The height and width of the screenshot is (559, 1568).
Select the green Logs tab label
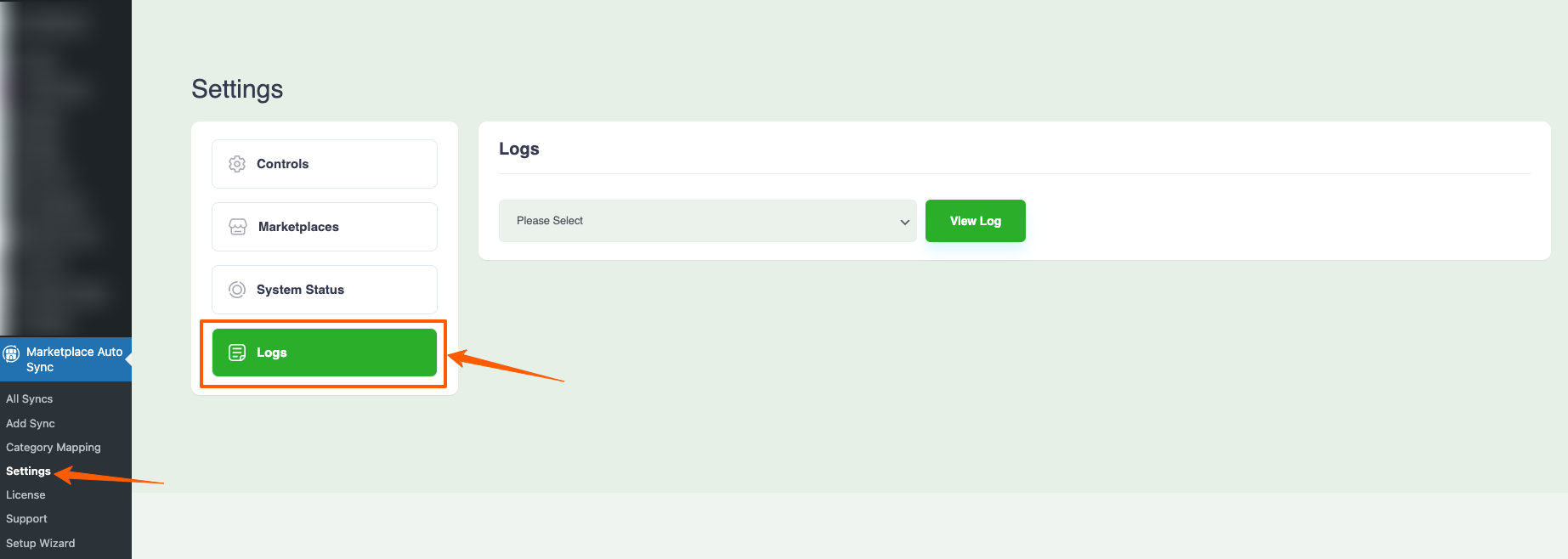272,353
